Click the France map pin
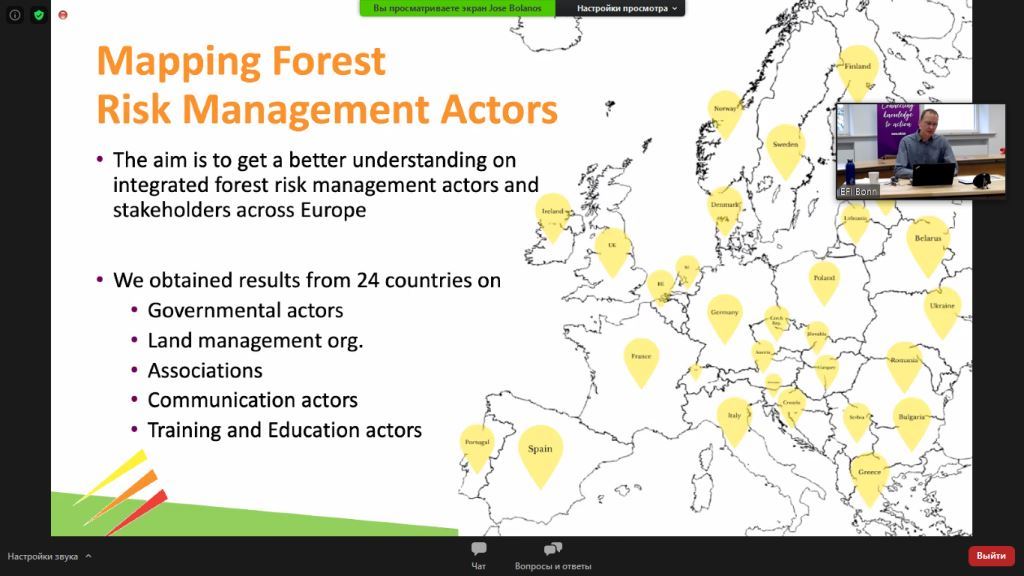This screenshot has height=576, width=1024. [x=641, y=362]
